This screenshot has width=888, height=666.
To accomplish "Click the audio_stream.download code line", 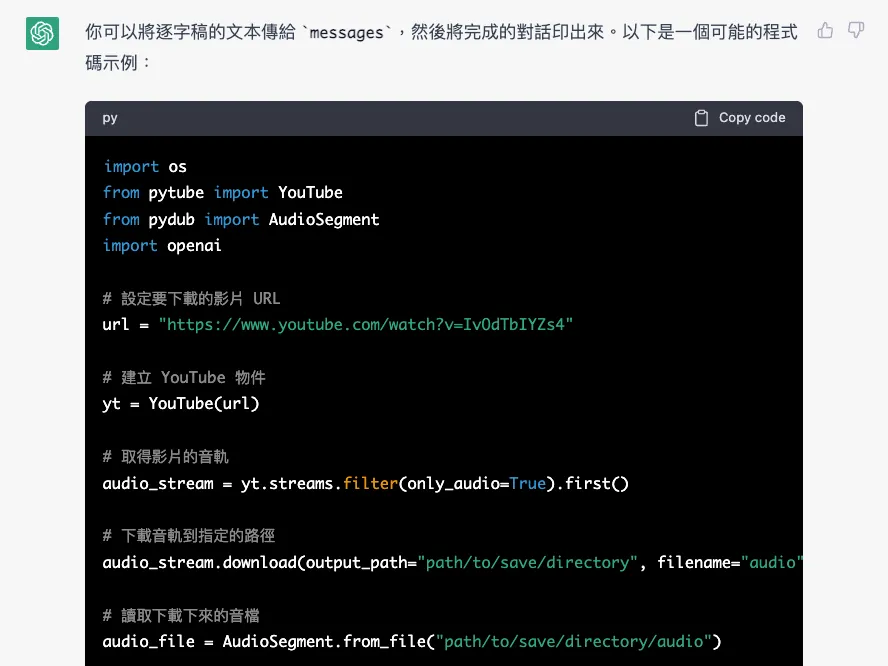I will click(x=452, y=562).
